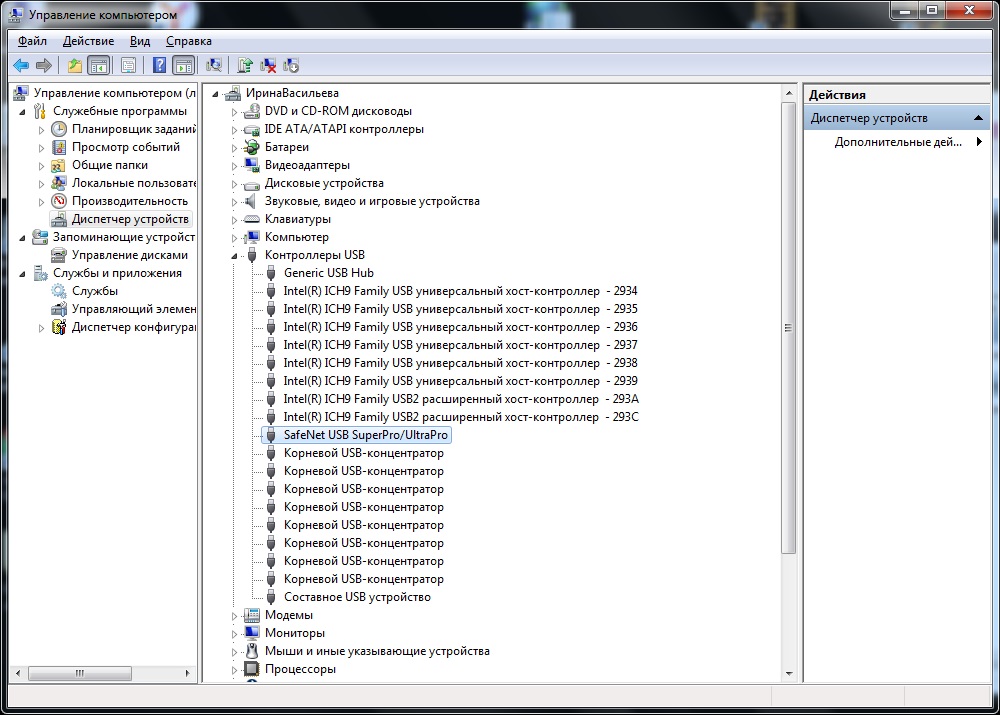Click the blue Back arrow in toolbar
1000x715 pixels.
coord(21,66)
